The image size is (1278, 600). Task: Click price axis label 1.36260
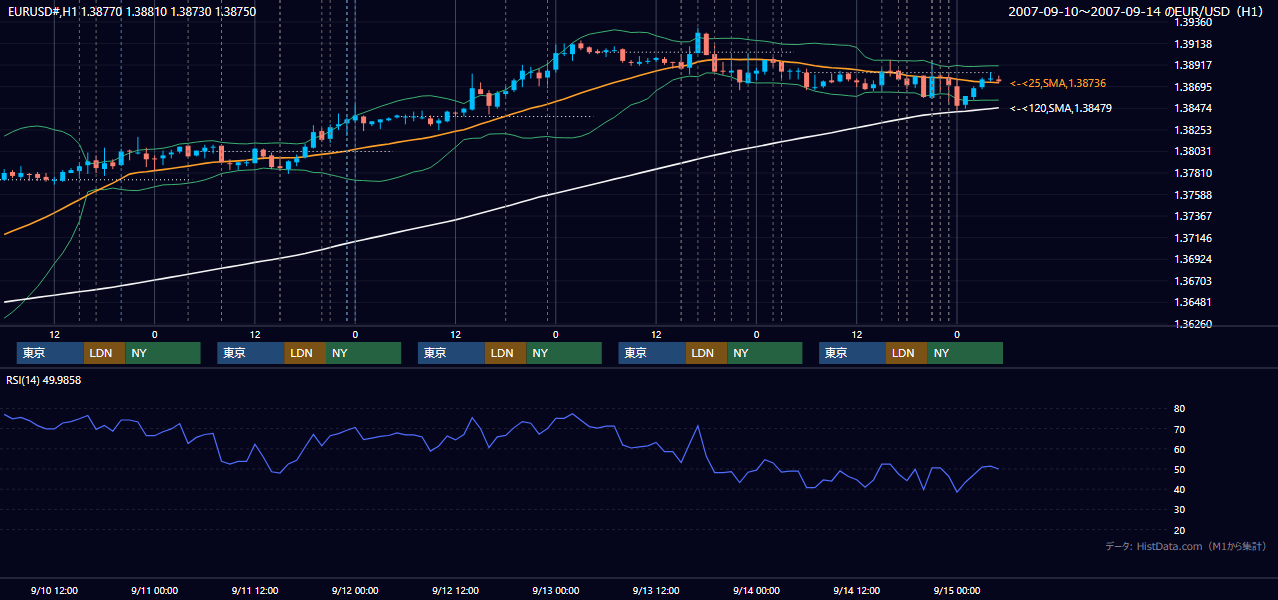click(1193, 324)
